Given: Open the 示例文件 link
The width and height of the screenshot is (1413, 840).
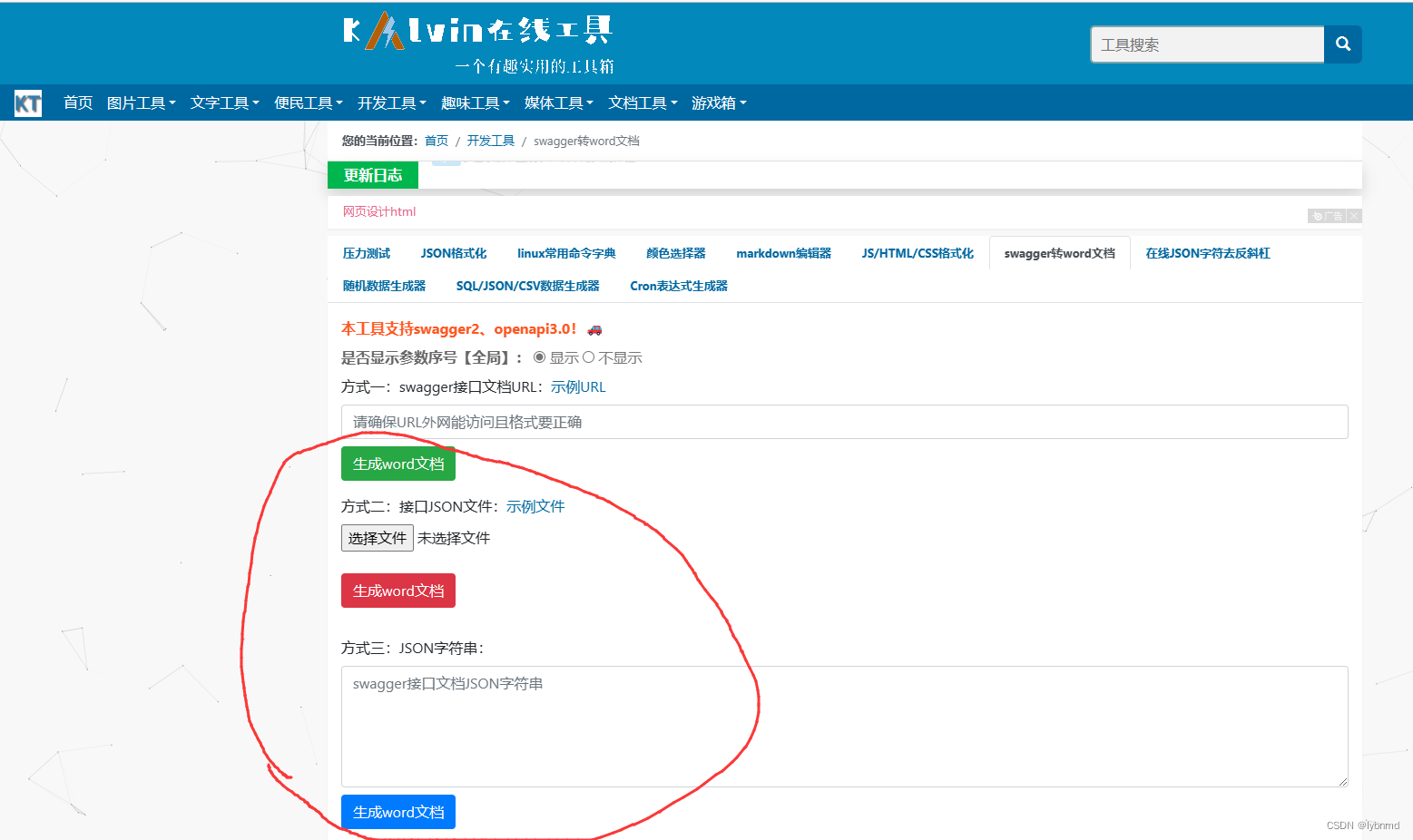Looking at the screenshot, I should 535,506.
